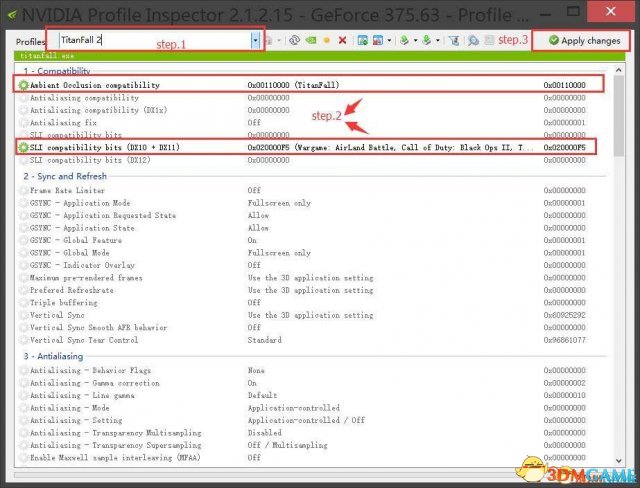Collapse the '2 - Sync and Refresh' section
Viewport: 640px width, 488px height.
(65, 176)
